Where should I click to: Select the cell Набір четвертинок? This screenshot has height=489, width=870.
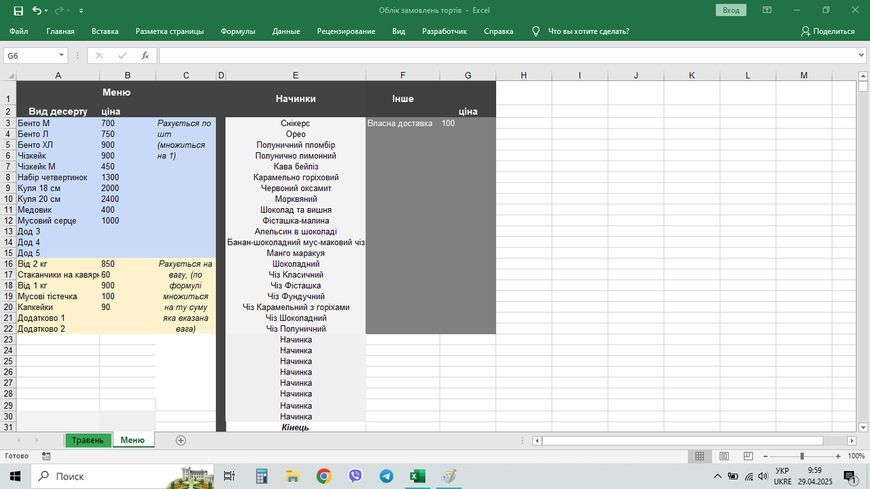tap(58, 177)
